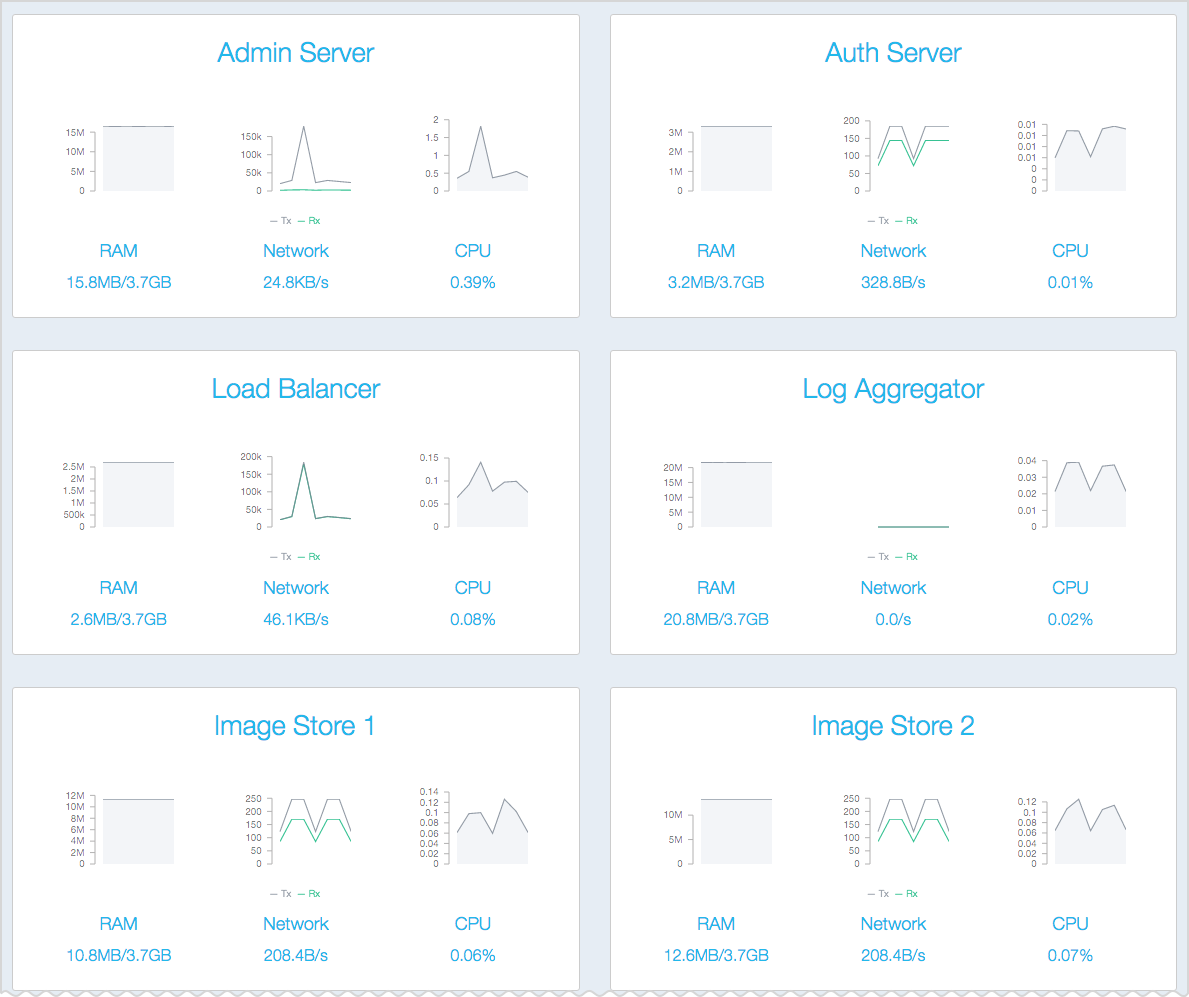Select the Load Balancer heading
Viewport: 1189px width, 997px height.
[x=295, y=389]
